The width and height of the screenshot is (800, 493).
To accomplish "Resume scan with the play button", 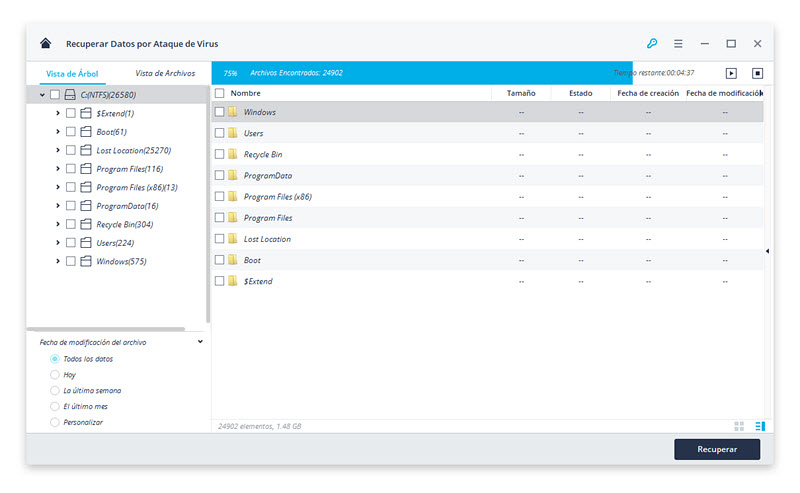I will pyautogui.click(x=731, y=73).
